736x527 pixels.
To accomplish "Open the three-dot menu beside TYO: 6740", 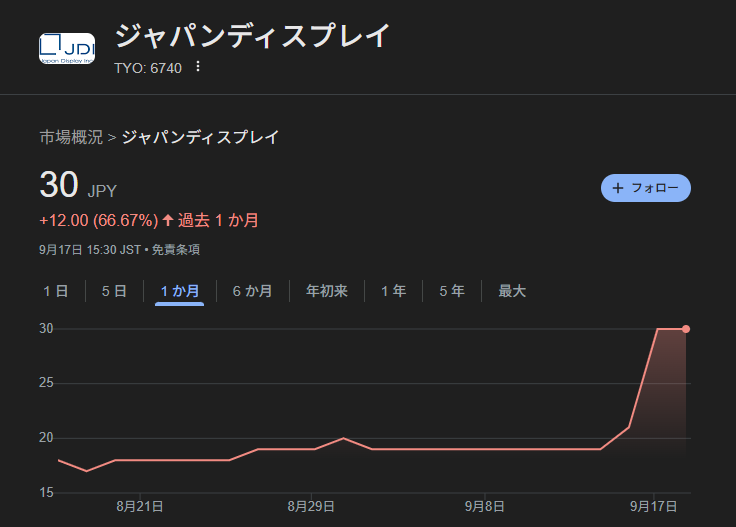I will pos(198,67).
